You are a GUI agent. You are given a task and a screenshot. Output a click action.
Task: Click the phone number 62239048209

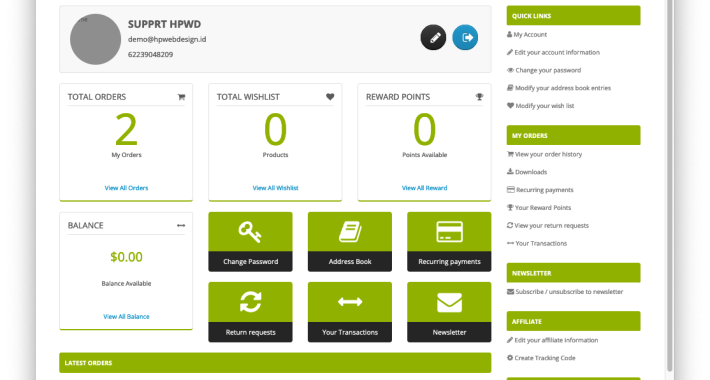[150, 54]
